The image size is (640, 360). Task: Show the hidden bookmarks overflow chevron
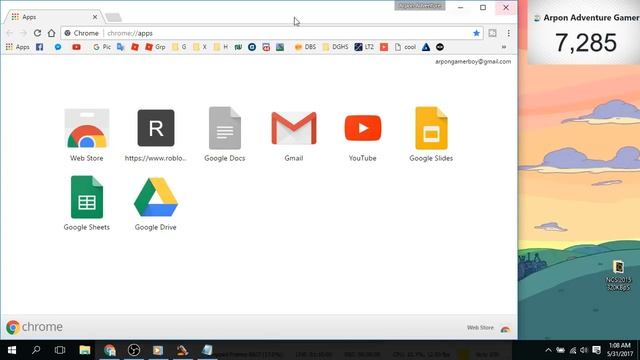[504, 47]
